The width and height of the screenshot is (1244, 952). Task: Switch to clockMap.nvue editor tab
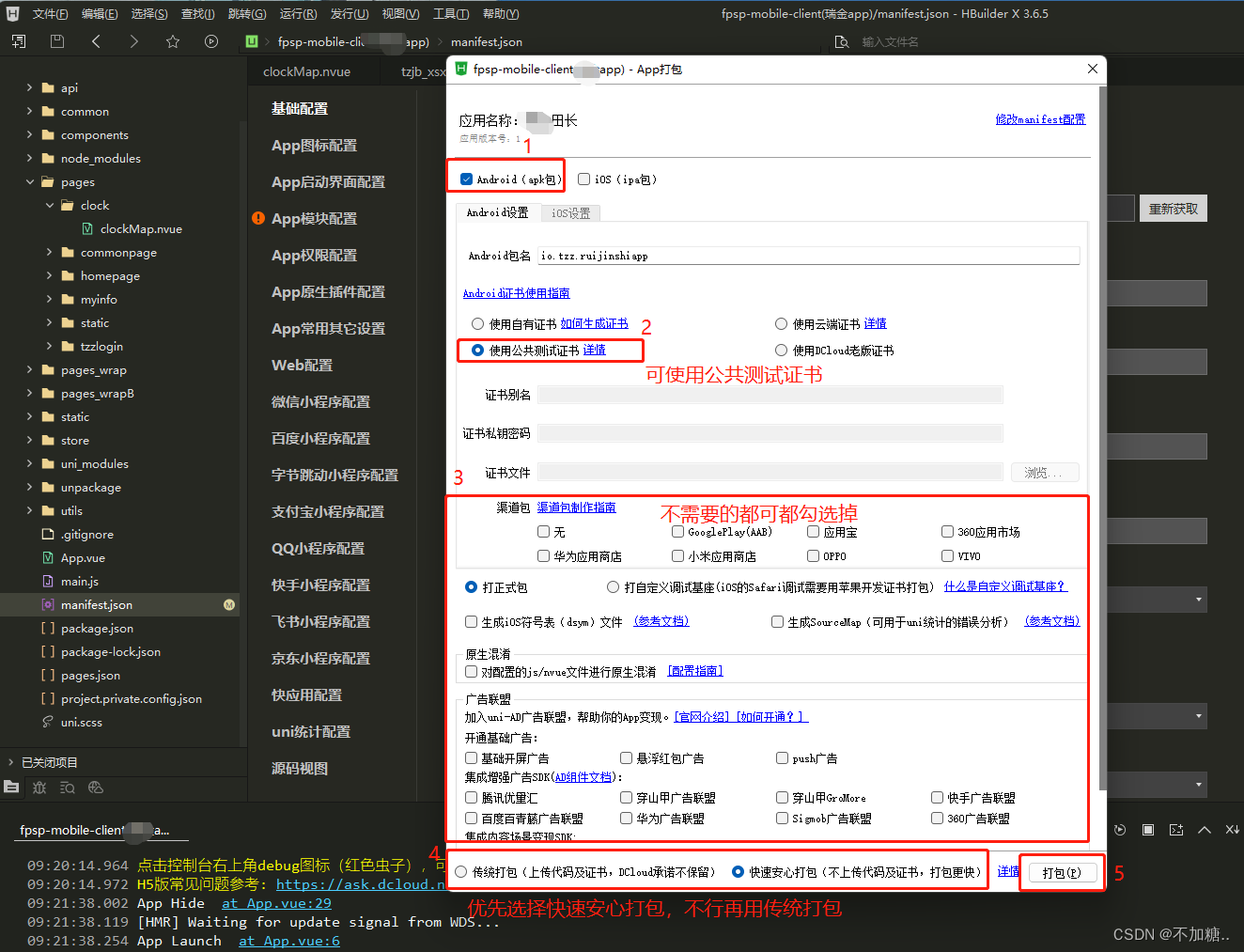pyautogui.click(x=306, y=71)
